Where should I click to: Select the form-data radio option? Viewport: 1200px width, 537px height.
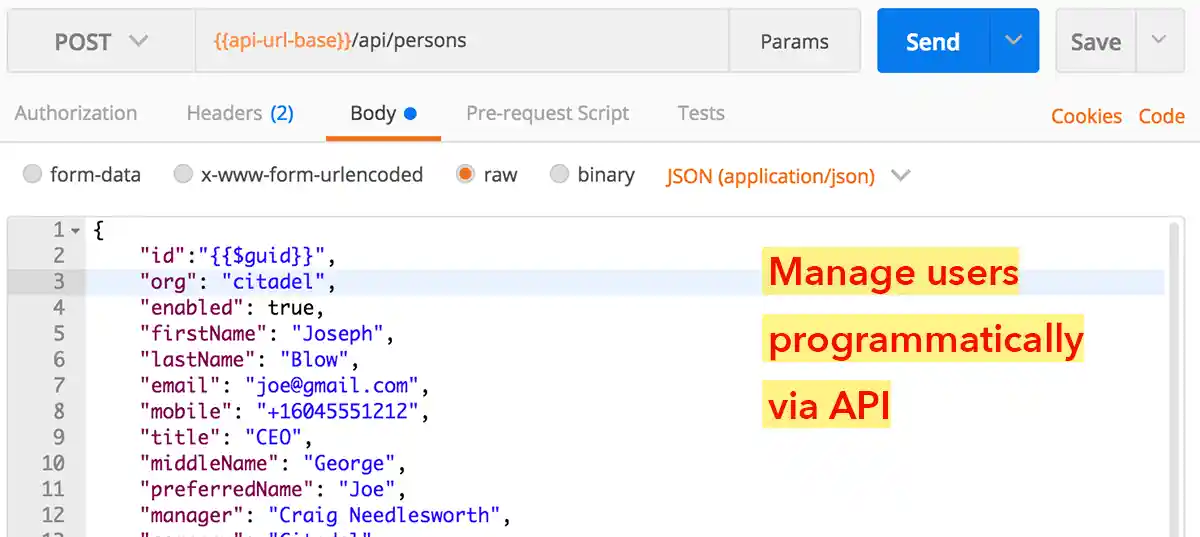(33, 175)
